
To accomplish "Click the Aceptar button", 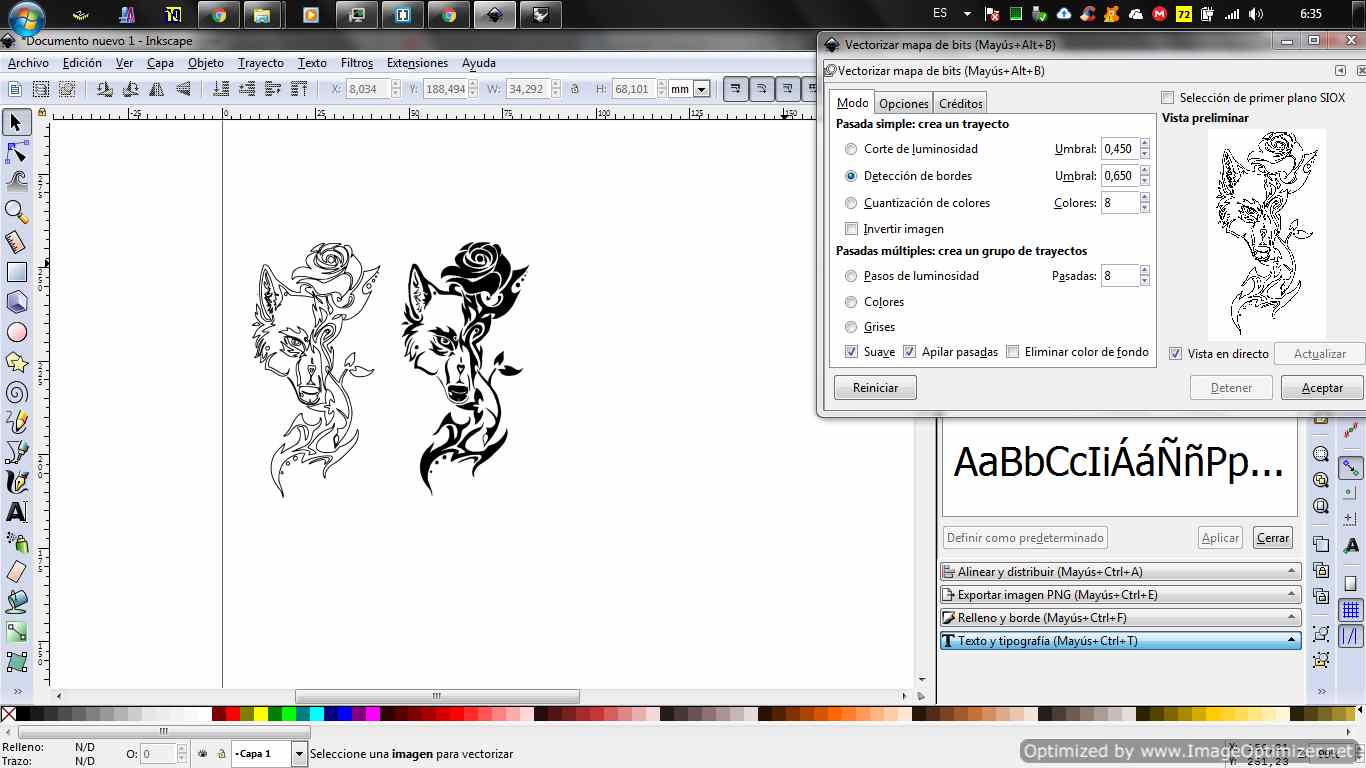I will click(x=1322, y=388).
